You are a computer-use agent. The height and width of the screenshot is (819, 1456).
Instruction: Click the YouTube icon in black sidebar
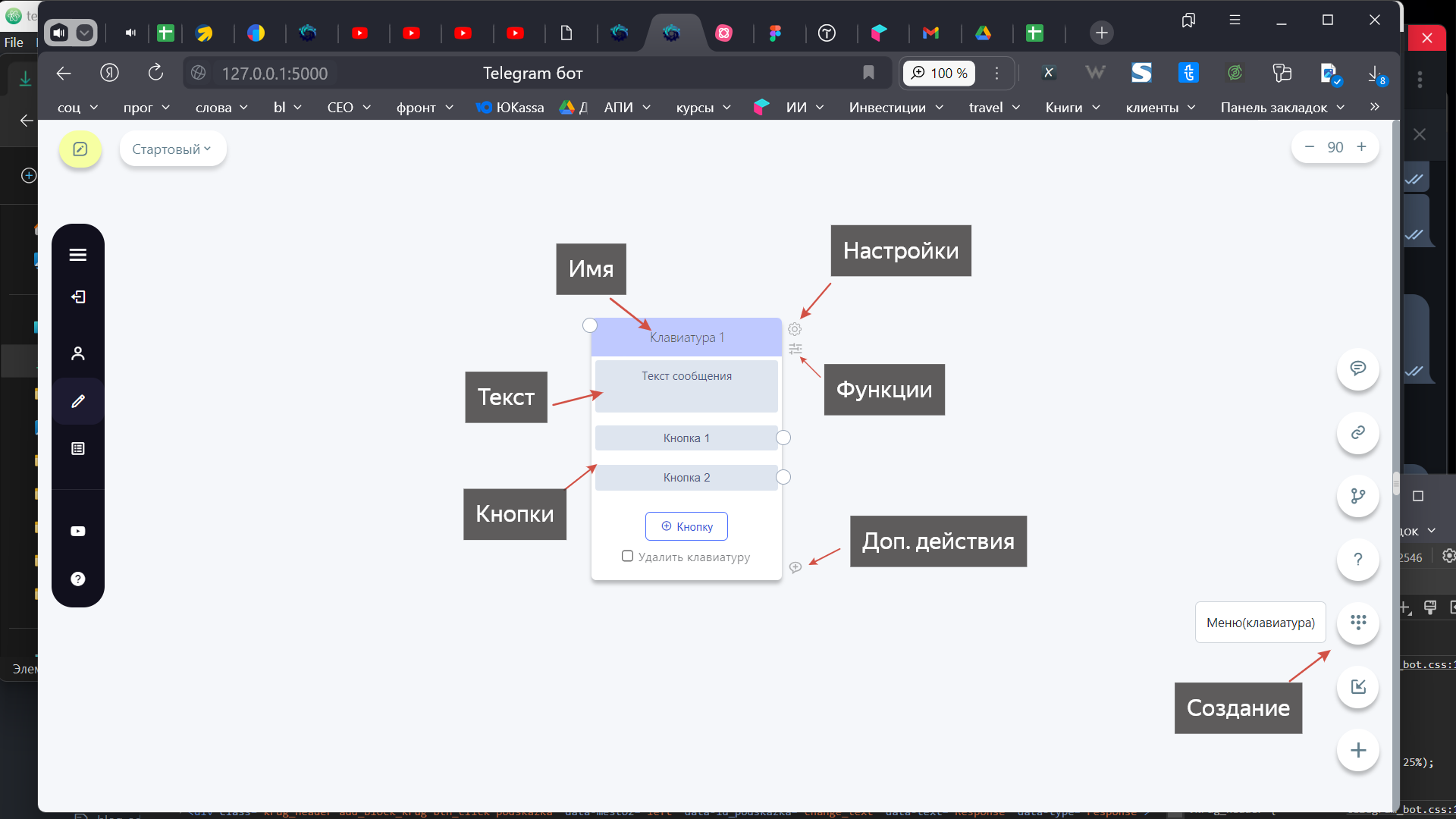click(77, 531)
